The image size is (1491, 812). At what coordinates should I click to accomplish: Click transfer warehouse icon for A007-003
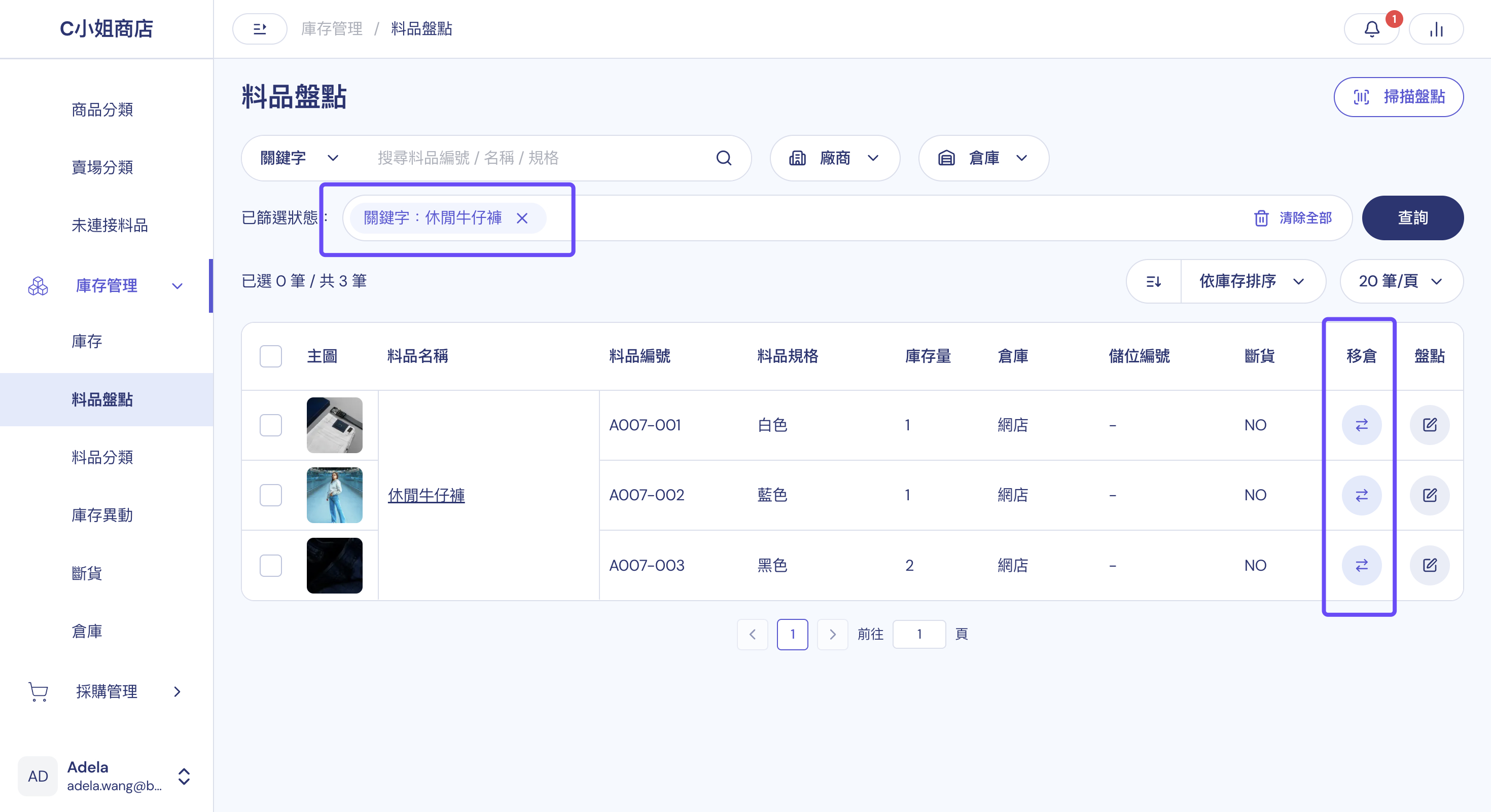pos(1361,565)
